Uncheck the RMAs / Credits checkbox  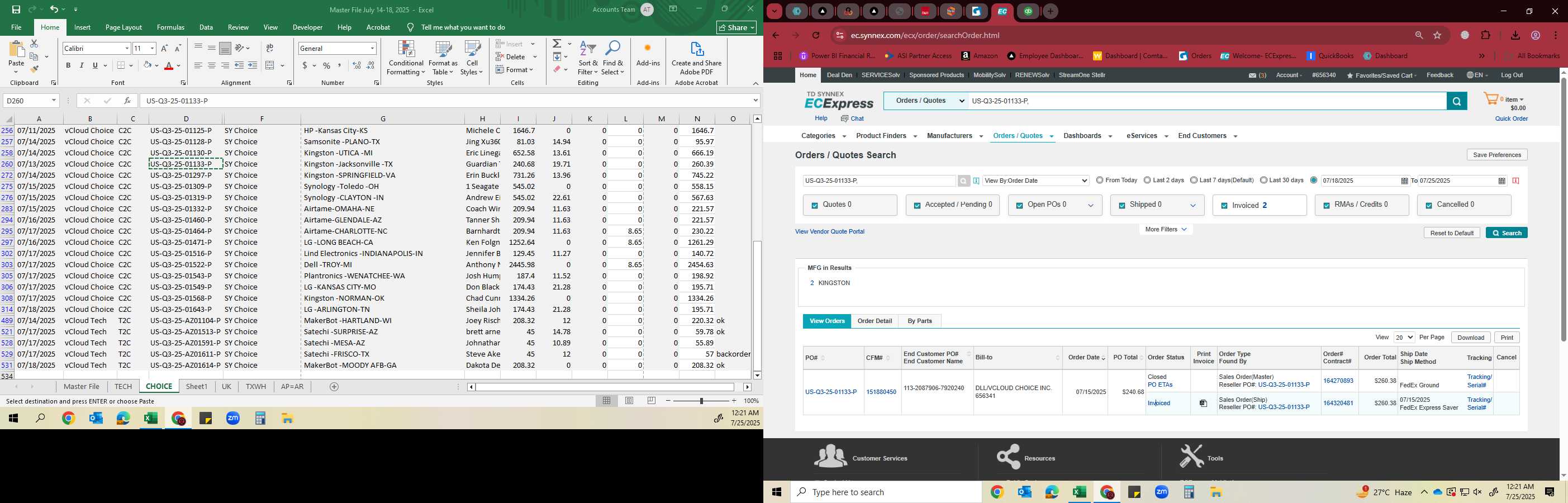click(x=1327, y=206)
